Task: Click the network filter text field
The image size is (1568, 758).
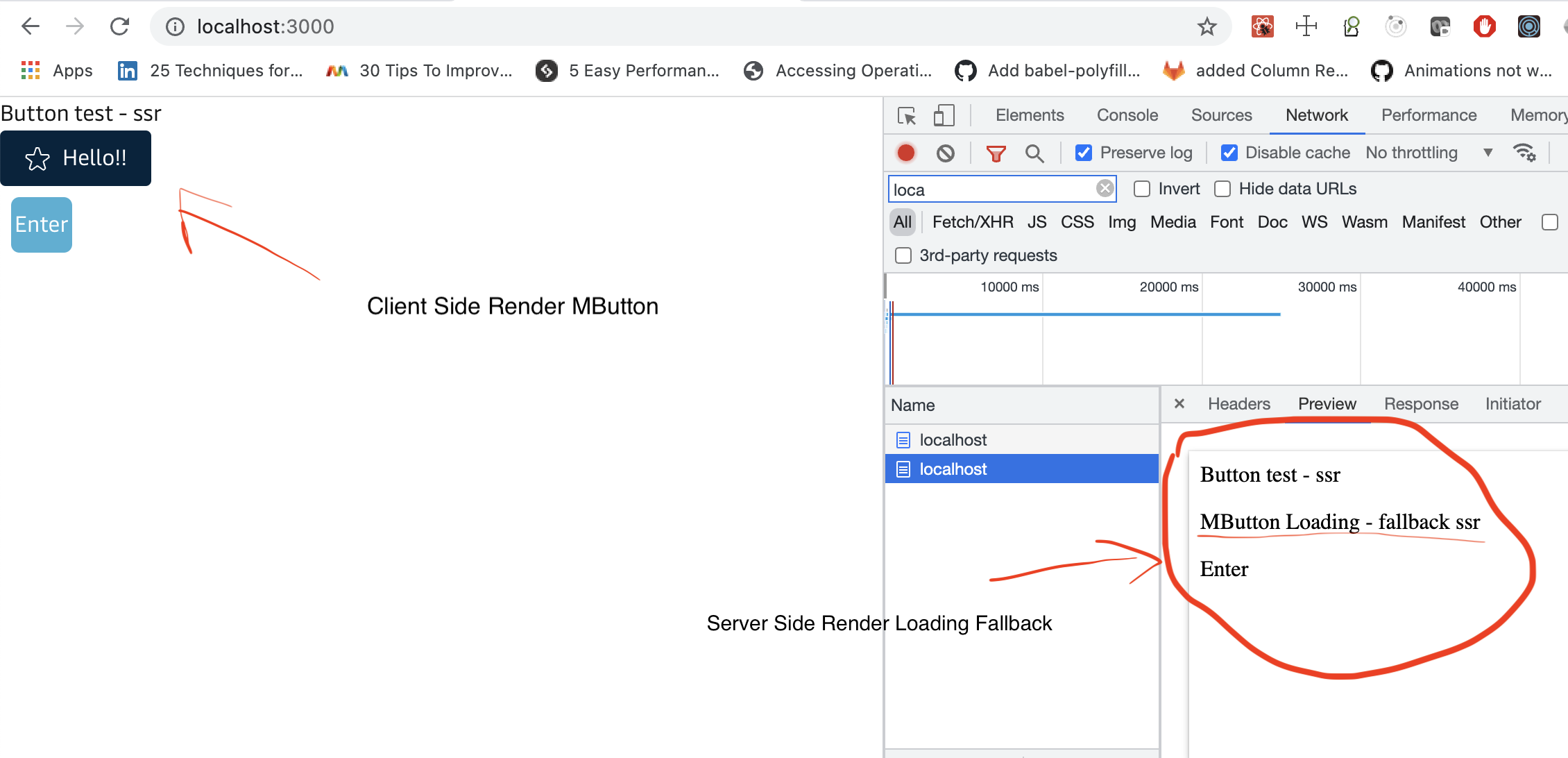Action: coord(992,189)
